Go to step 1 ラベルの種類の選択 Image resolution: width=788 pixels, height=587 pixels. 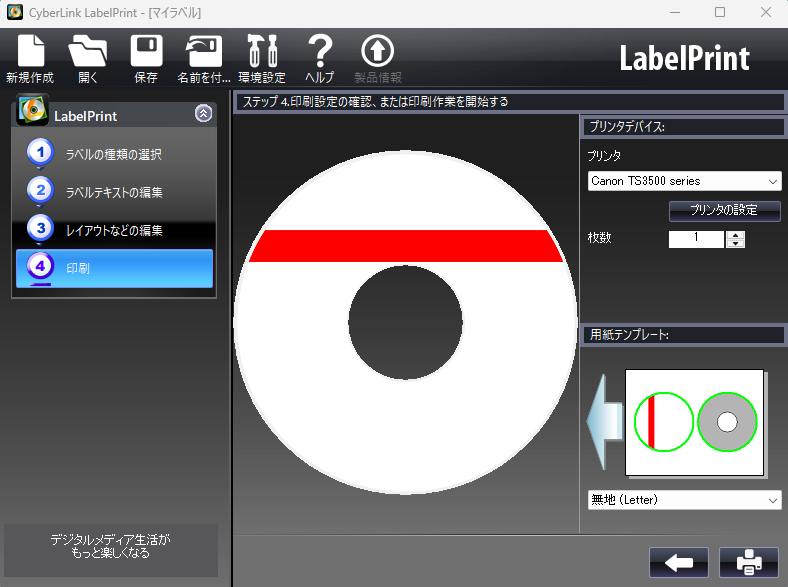point(115,154)
